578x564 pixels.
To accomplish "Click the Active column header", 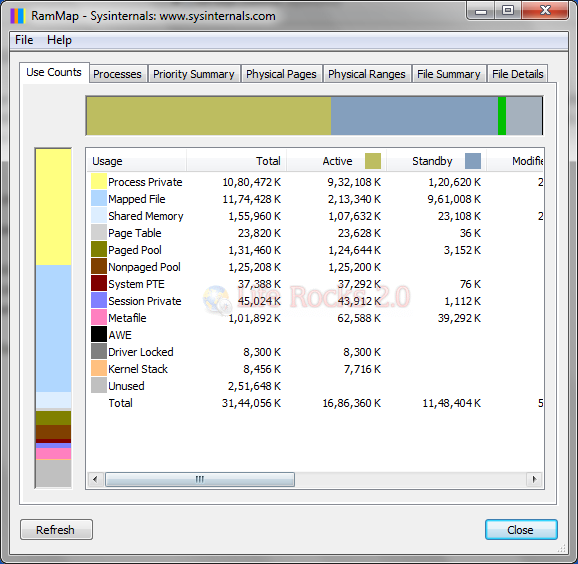I will (337, 161).
